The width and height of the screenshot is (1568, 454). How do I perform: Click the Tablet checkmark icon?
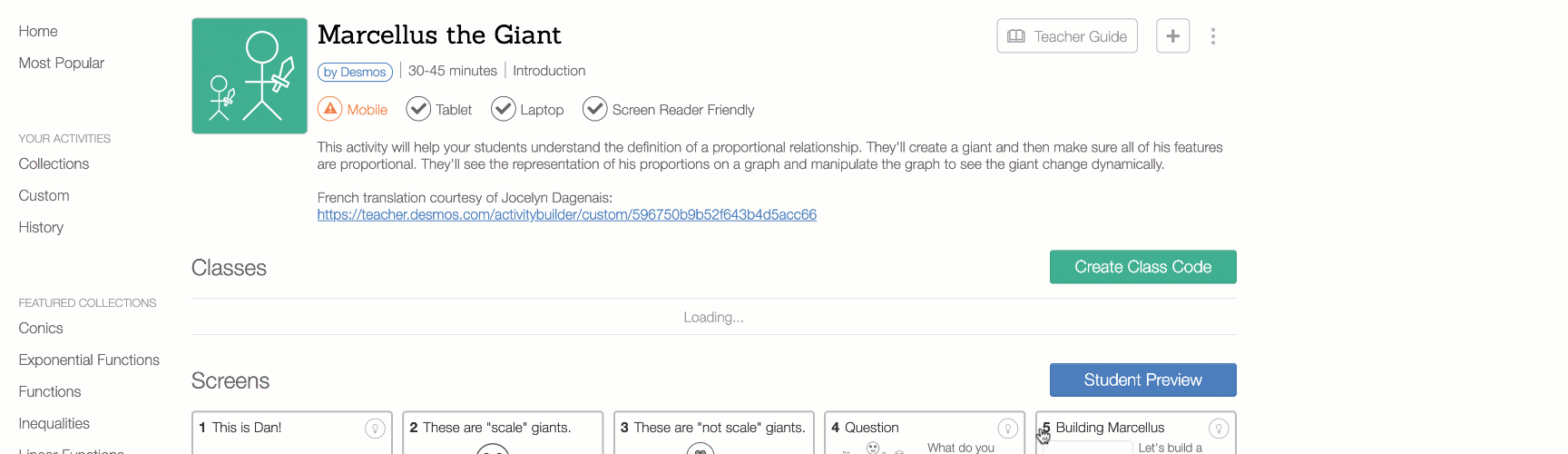[418, 109]
